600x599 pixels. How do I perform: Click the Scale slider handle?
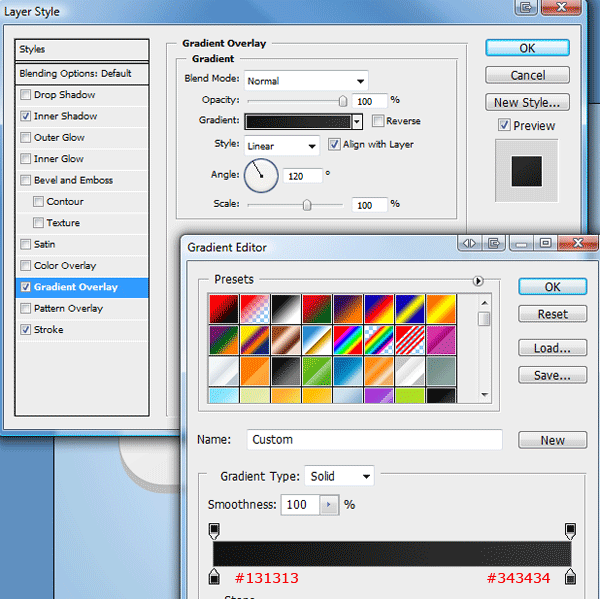coord(307,205)
